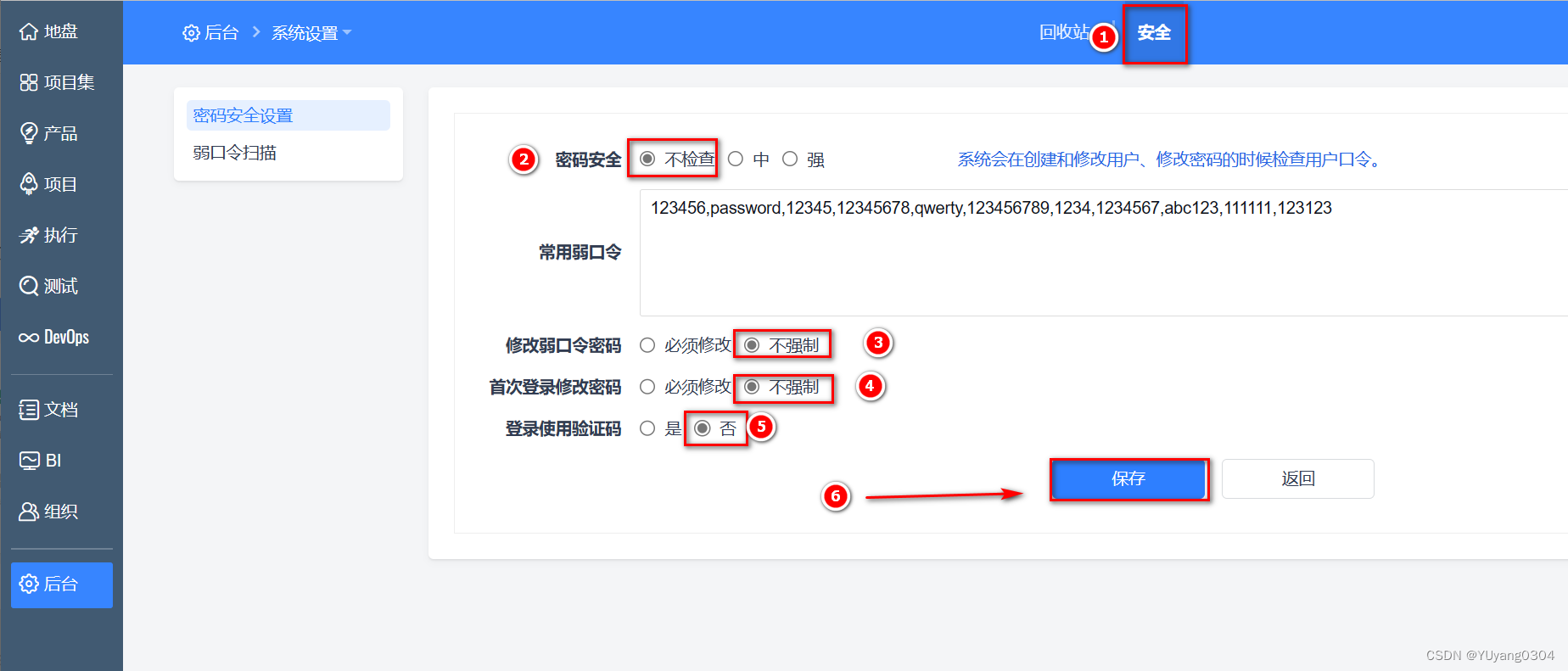This screenshot has height=671, width=1568.
Task: Open the 地盘 home icon in sidebar
Action: tap(29, 31)
